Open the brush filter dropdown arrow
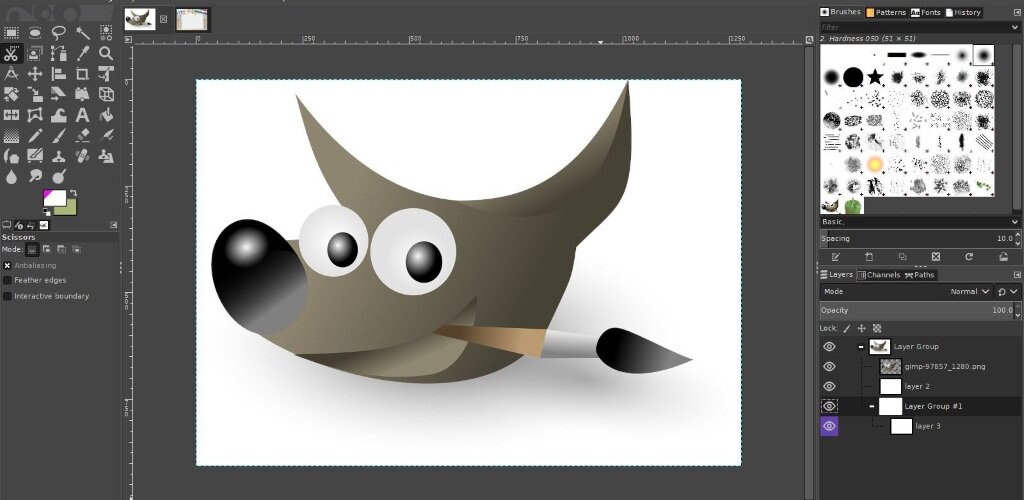The image size is (1024, 500). [x=1014, y=27]
